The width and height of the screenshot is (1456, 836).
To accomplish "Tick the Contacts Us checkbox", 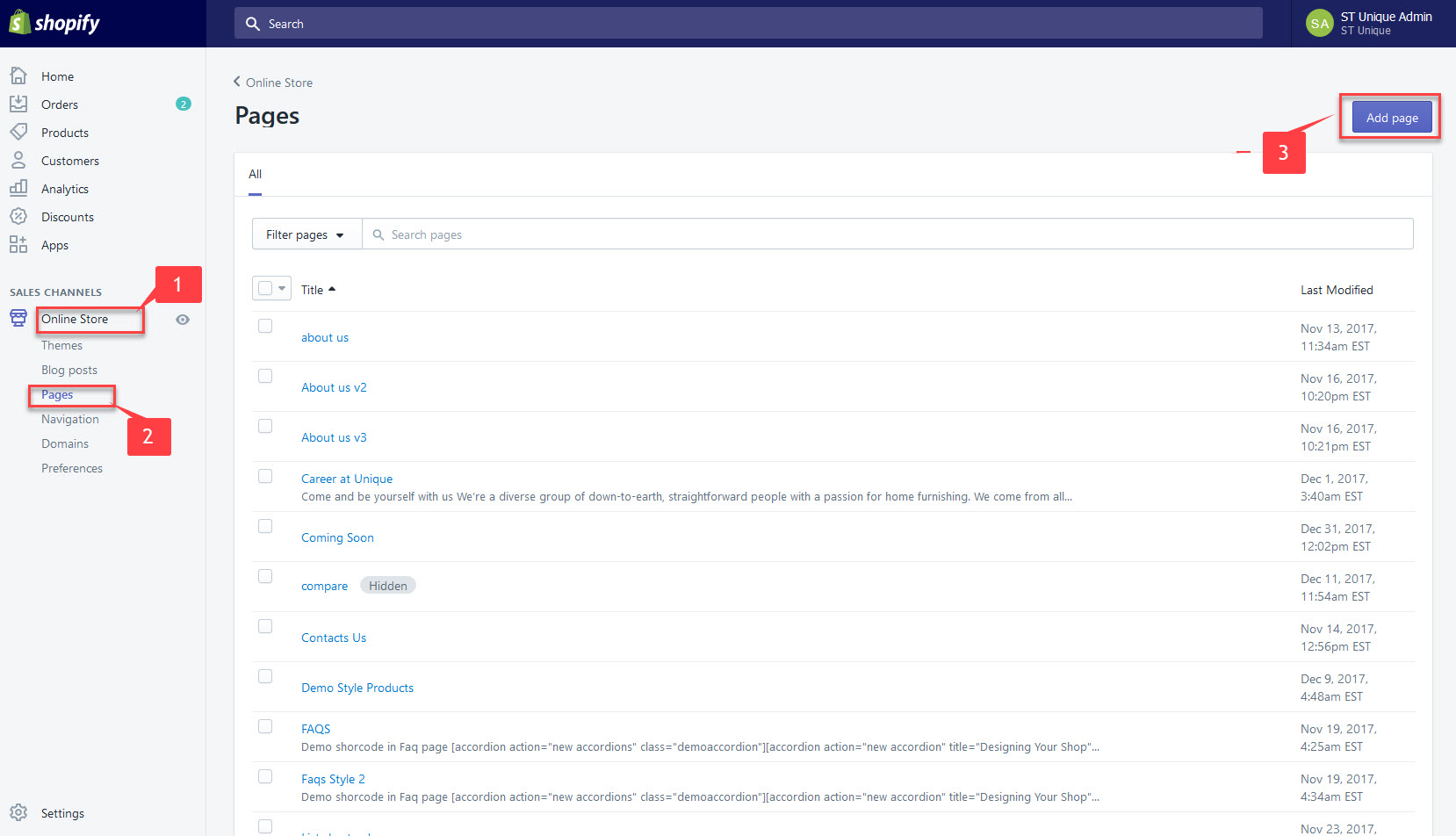I will point(265,626).
